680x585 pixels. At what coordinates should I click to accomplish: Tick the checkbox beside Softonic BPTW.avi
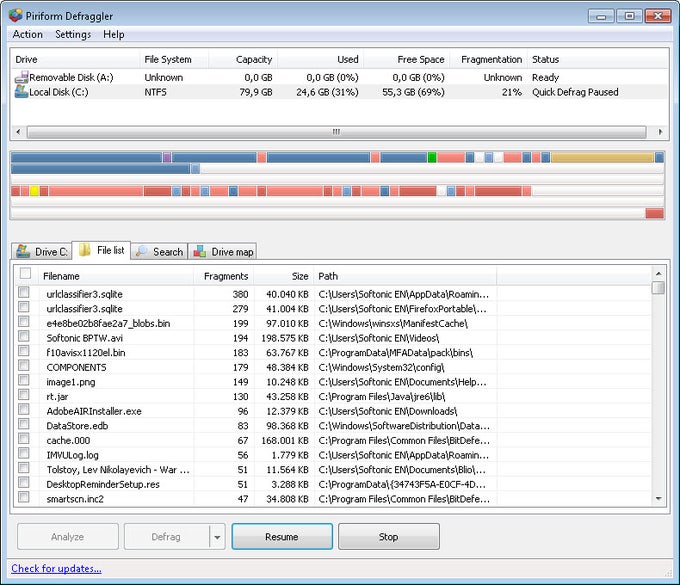(24, 336)
